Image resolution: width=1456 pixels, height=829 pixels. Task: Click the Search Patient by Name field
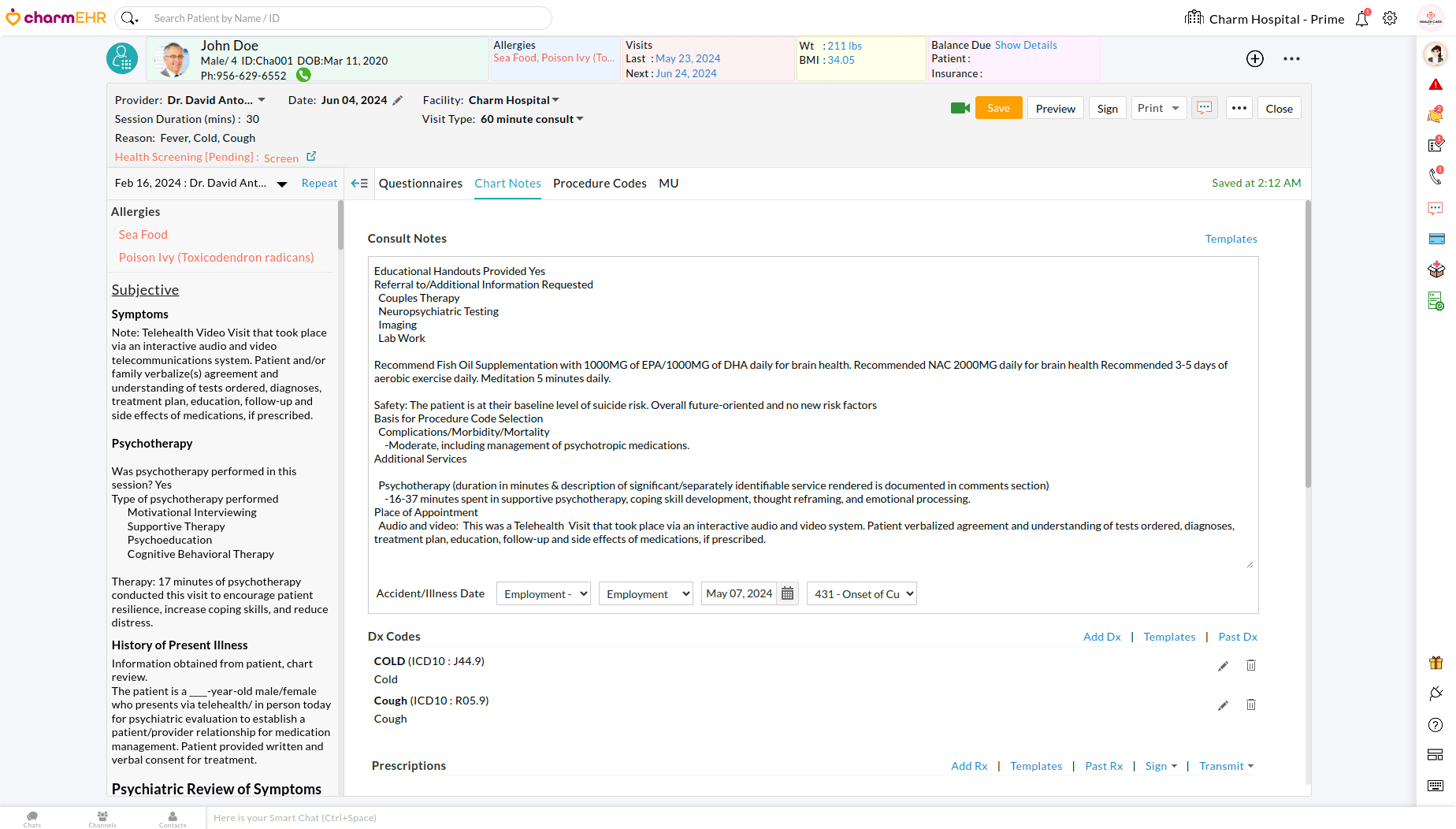pyautogui.click(x=347, y=18)
